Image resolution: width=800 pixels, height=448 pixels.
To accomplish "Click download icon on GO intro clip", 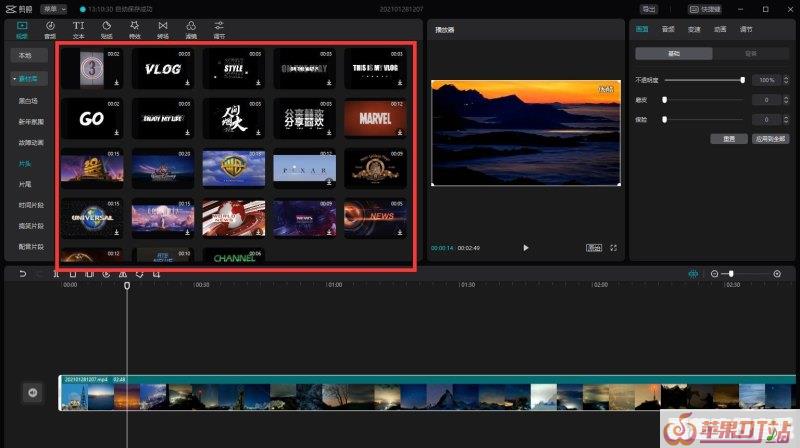I will [x=116, y=133].
